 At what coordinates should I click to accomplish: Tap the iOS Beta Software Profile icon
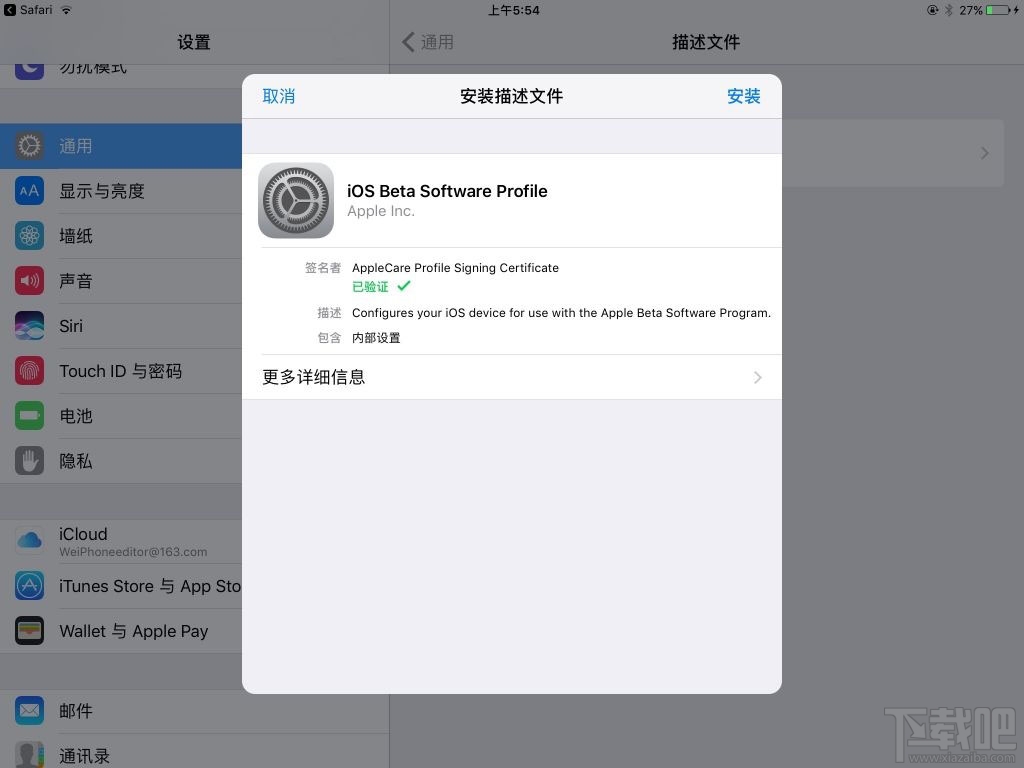pyautogui.click(x=296, y=200)
